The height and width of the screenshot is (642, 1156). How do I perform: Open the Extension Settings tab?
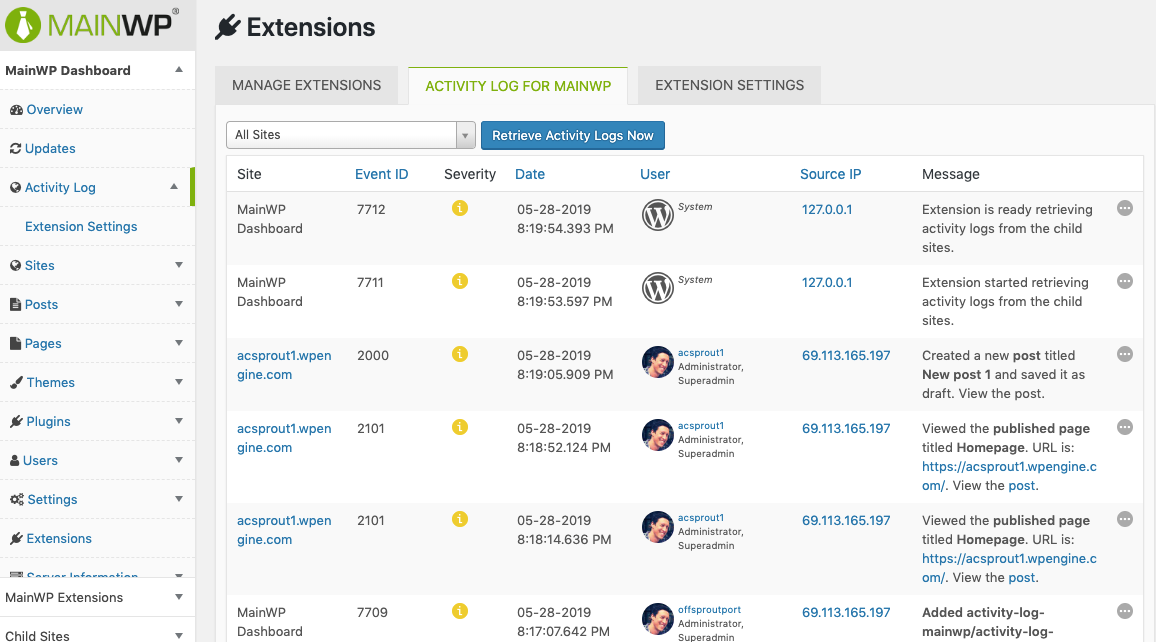pyautogui.click(x=730, y=86)
